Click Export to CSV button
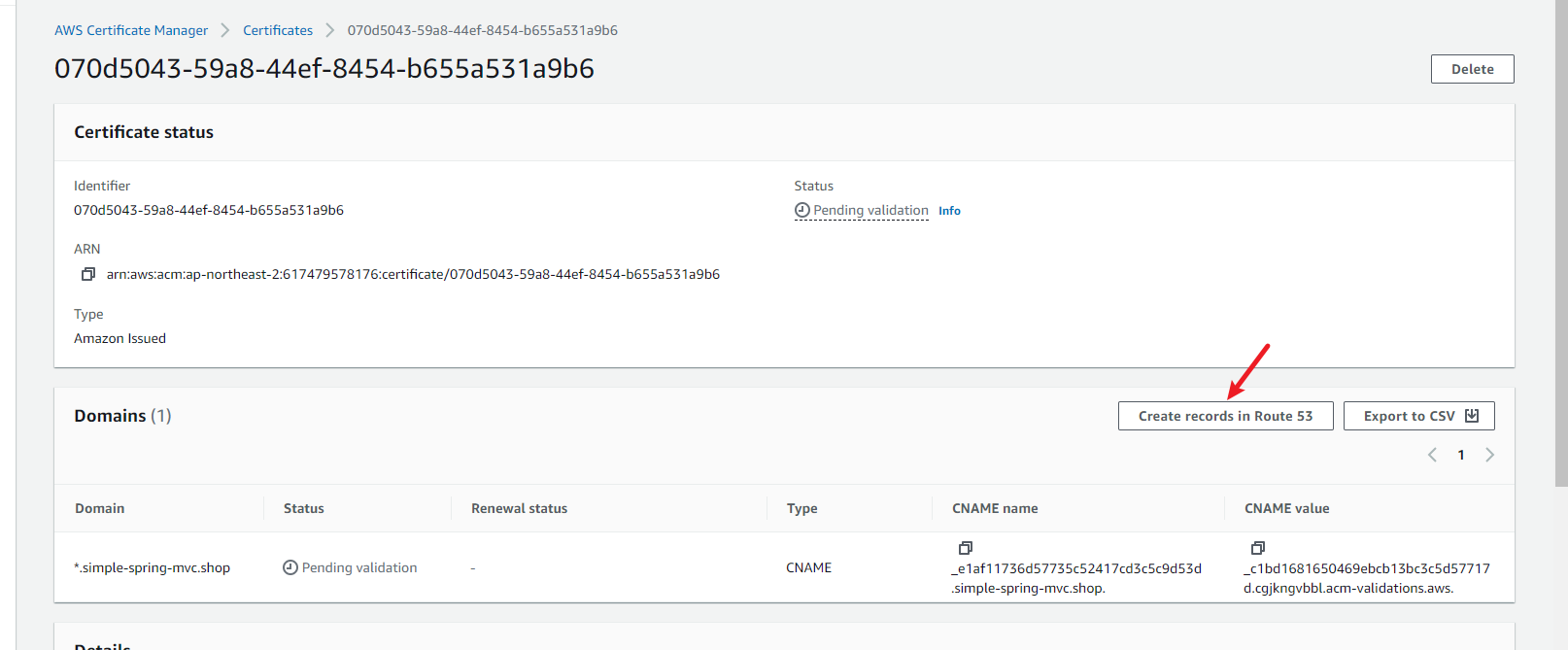The image size is (1568, 650). pos(1419,416)
